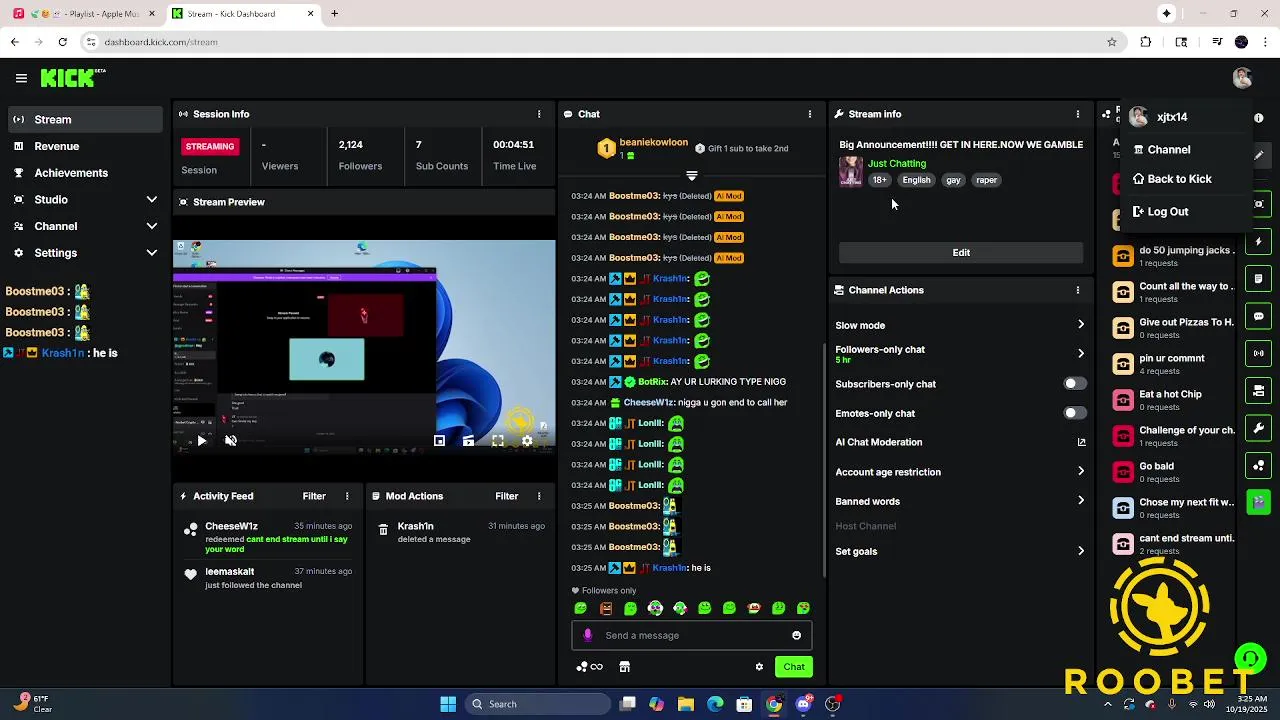Image resolution: width=1280 pixels, height=720 pixels.
Task: Open chat settings gear icon
Action: pos(759,667)
